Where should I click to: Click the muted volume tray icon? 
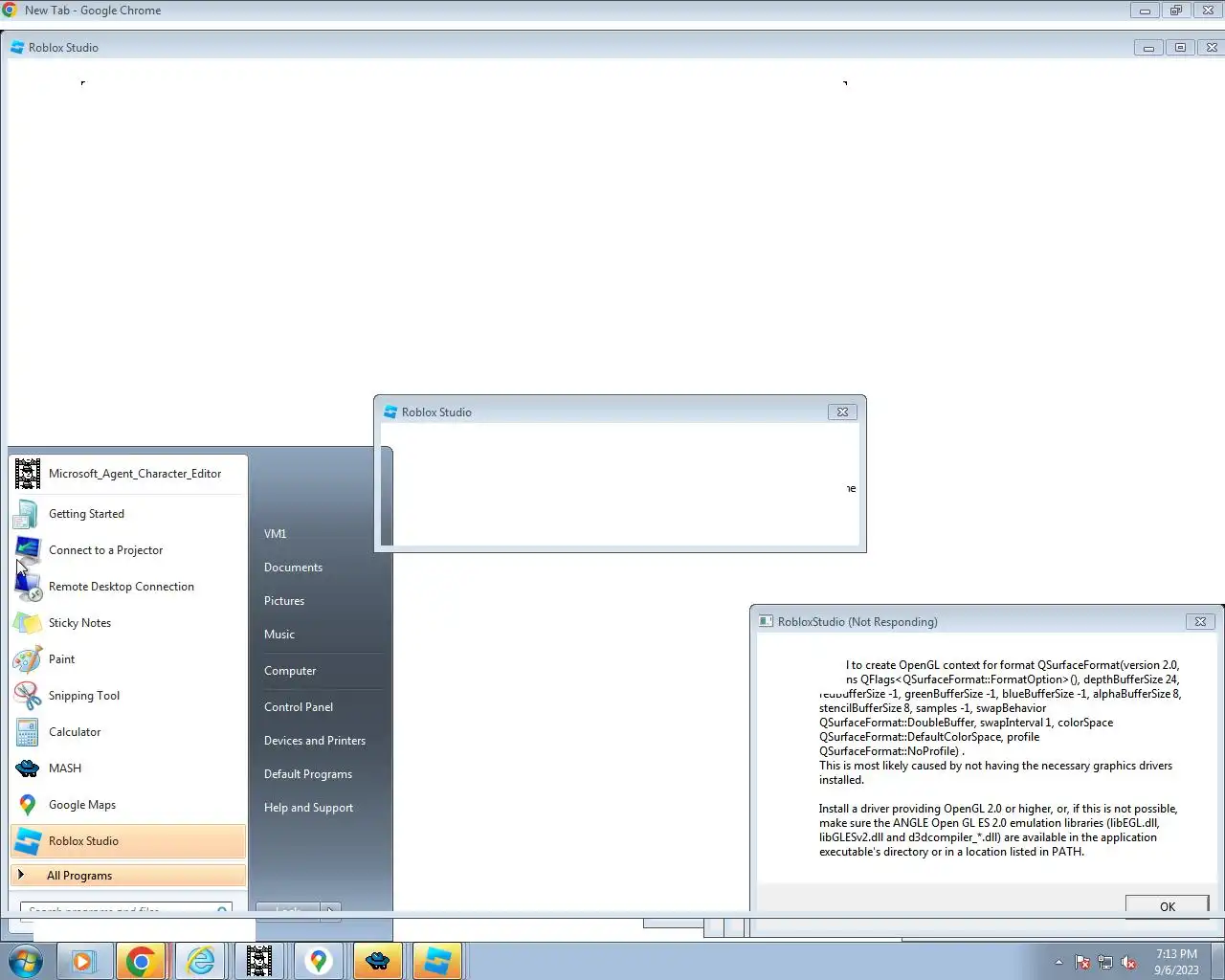[x=1129, y=963]
